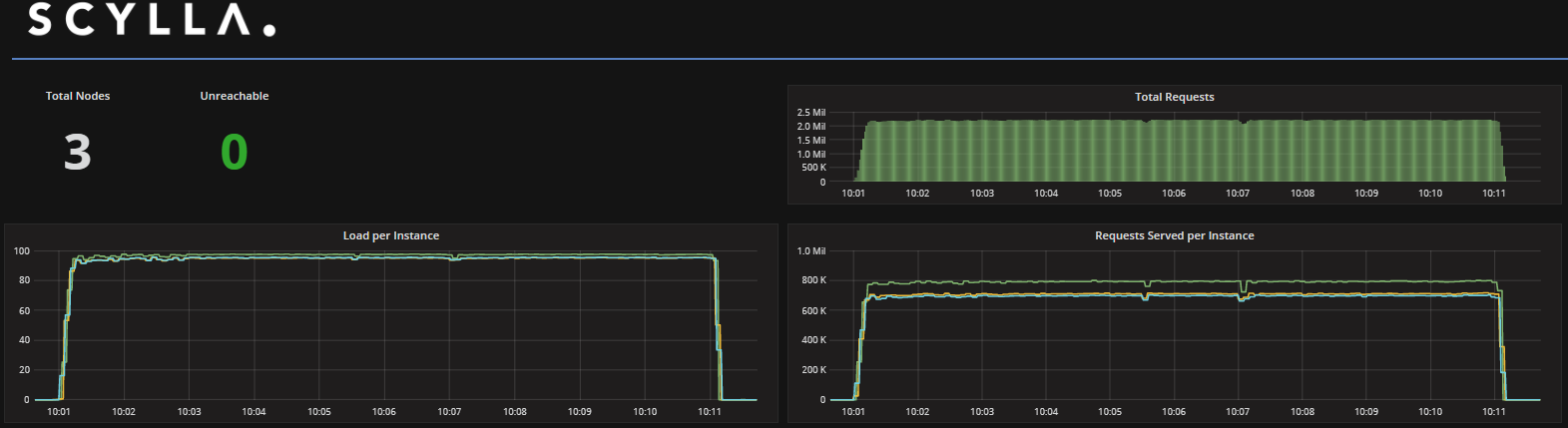Click 10:11 on the Total Requests time axis
The height and width of the screenshot is (428, 1568).
click(x=1493, y=194)
